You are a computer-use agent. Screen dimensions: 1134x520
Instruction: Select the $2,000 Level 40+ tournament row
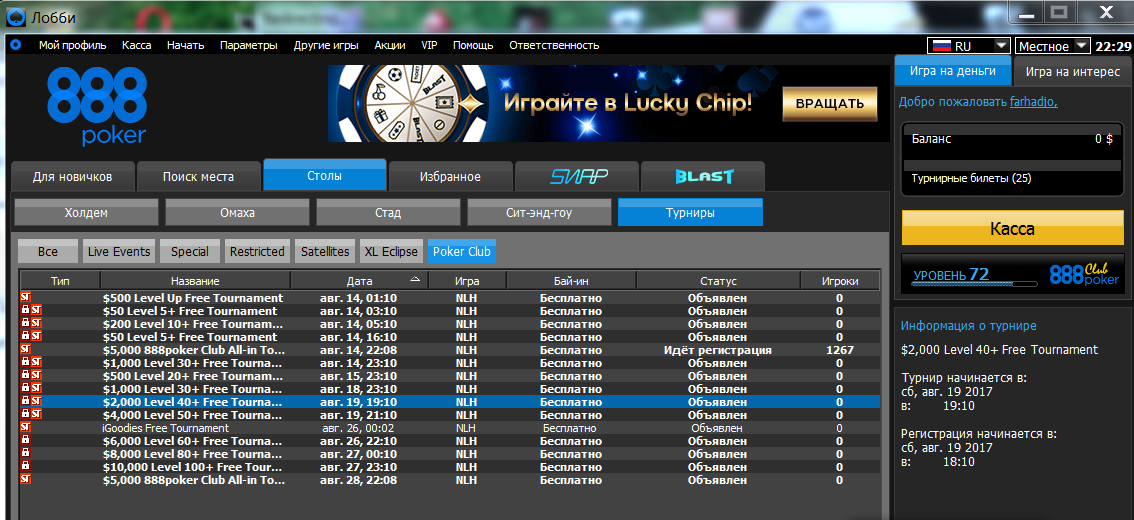pyautogui.click(x=449, y=401)
